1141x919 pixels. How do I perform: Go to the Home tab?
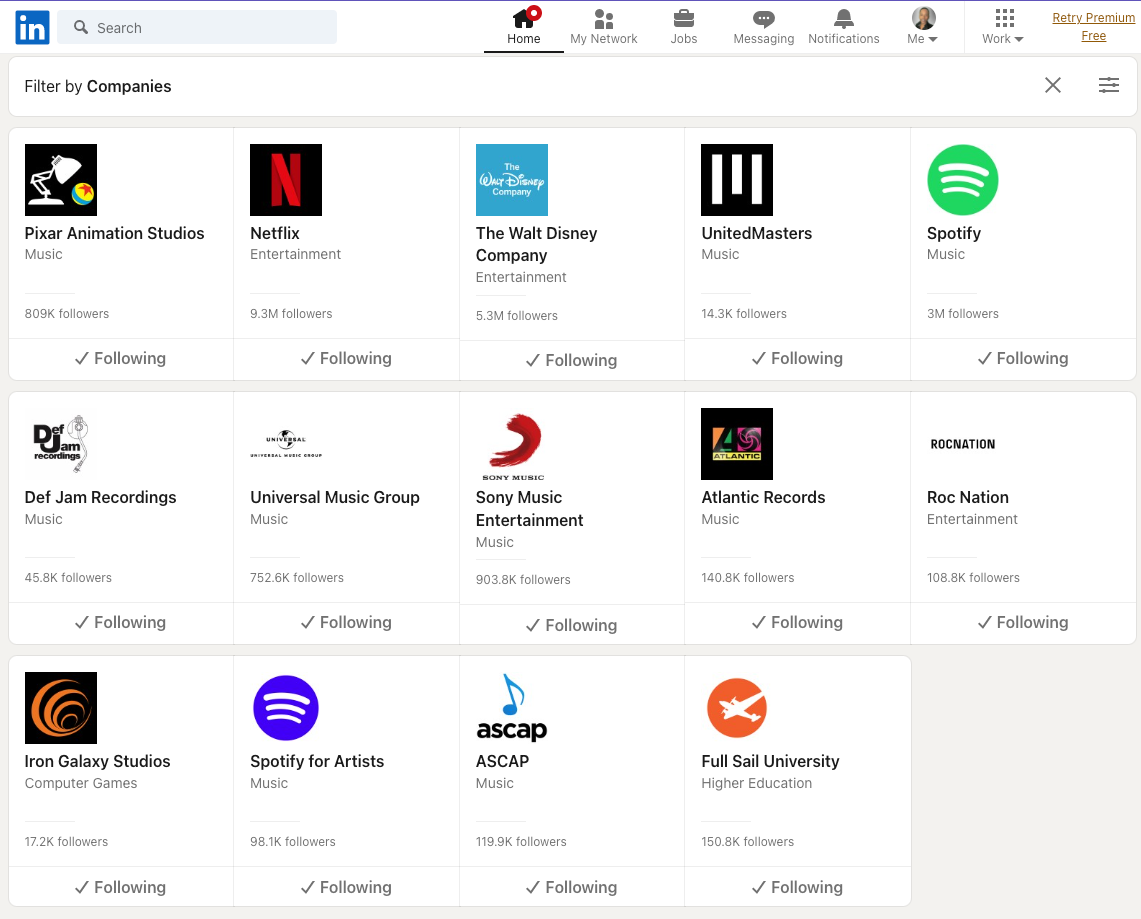click(523, 27)
